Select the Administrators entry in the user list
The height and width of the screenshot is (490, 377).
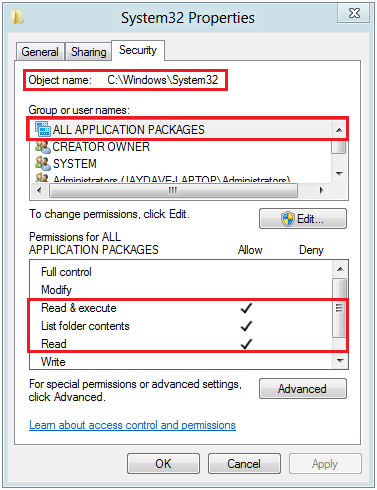click(x=180, y=178)
